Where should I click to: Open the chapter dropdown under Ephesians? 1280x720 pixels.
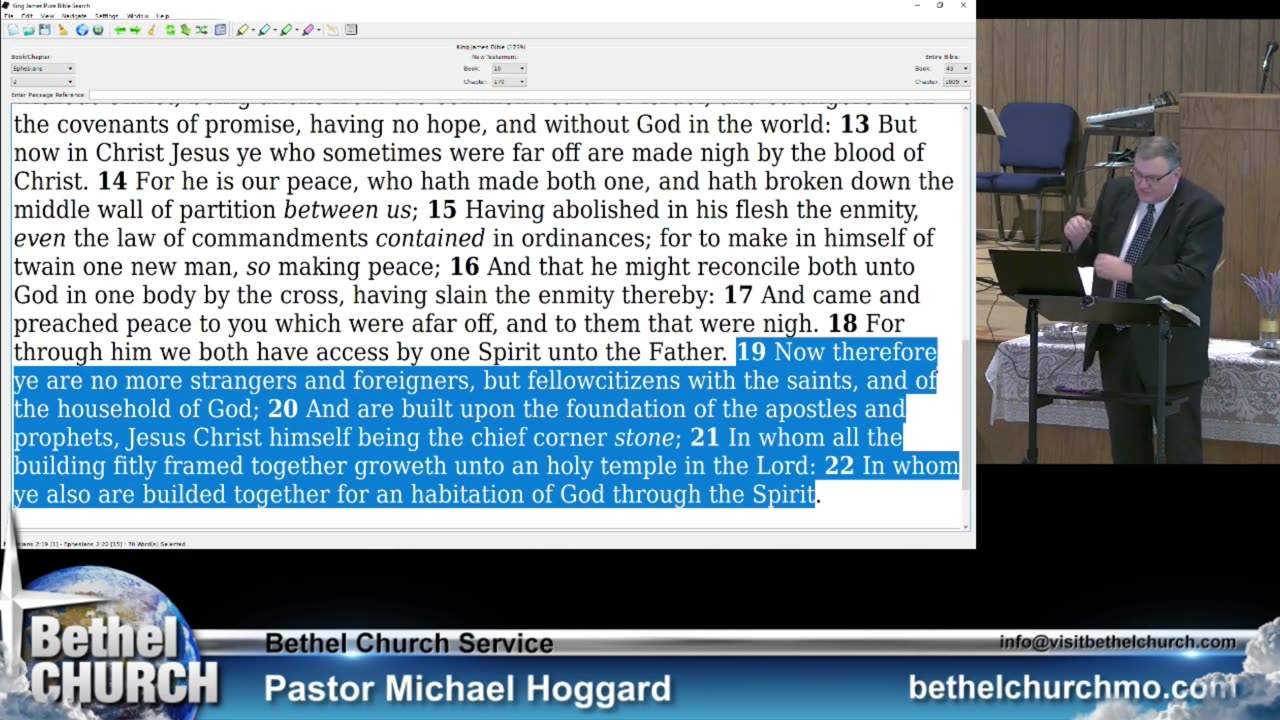(43, 82)
